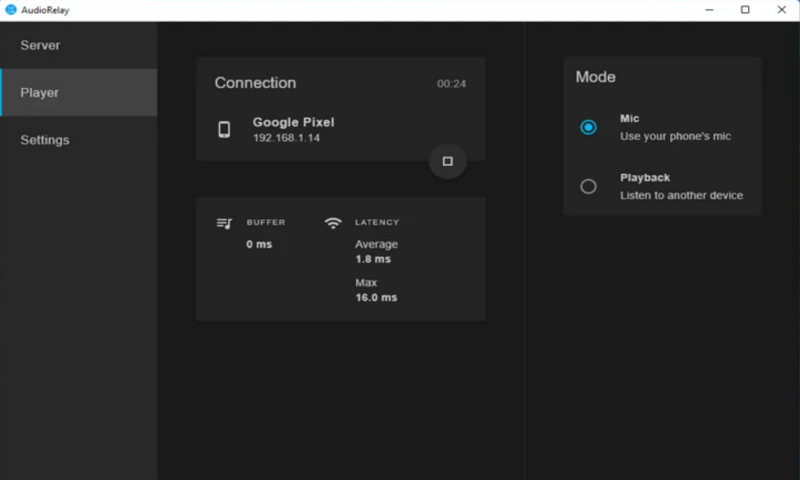Click the 'Use your phone's mic' description
The width and height of the screenshot is (800, 480).
pyautogui.click(x=675, y=136)
